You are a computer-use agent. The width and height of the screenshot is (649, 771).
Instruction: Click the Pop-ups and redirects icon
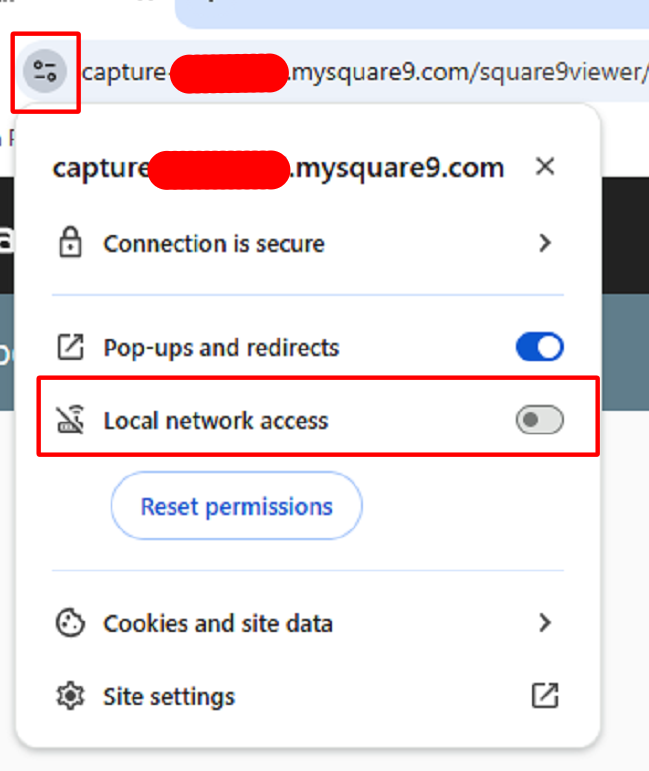[x=70, y=348]
